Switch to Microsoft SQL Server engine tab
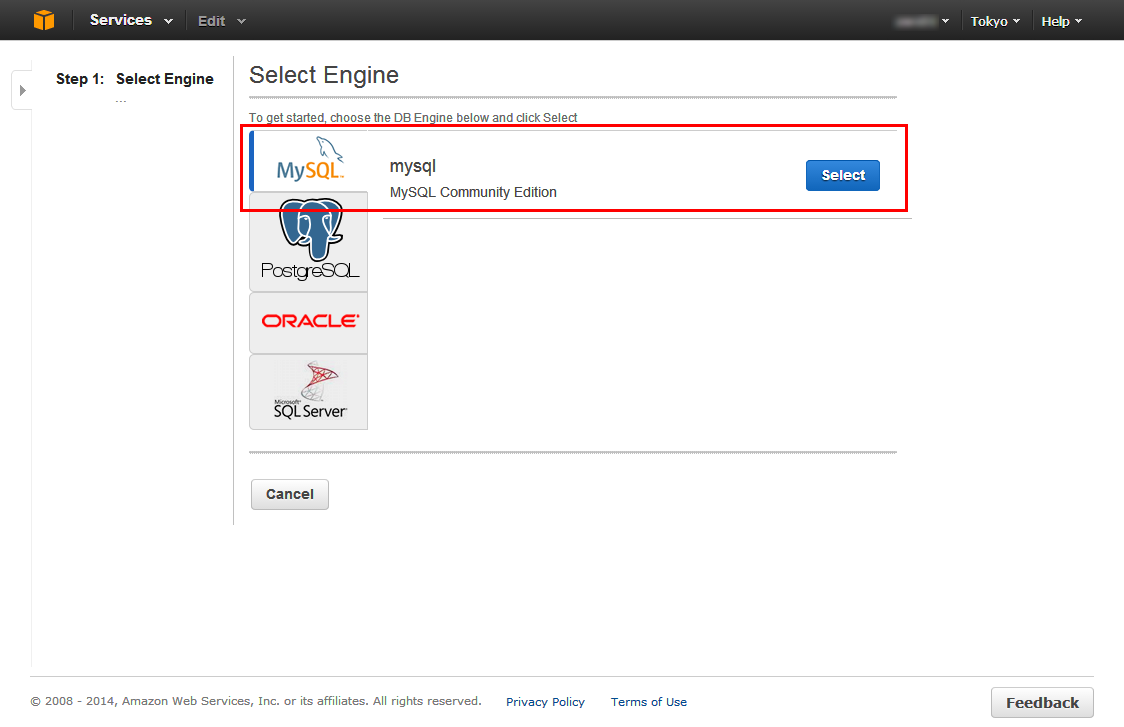 [309, 392]
